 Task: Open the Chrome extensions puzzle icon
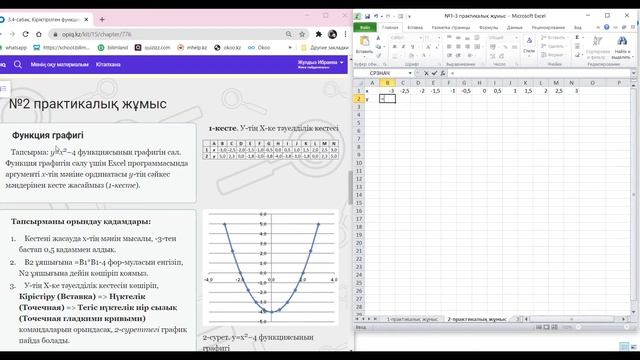[318, 34]
